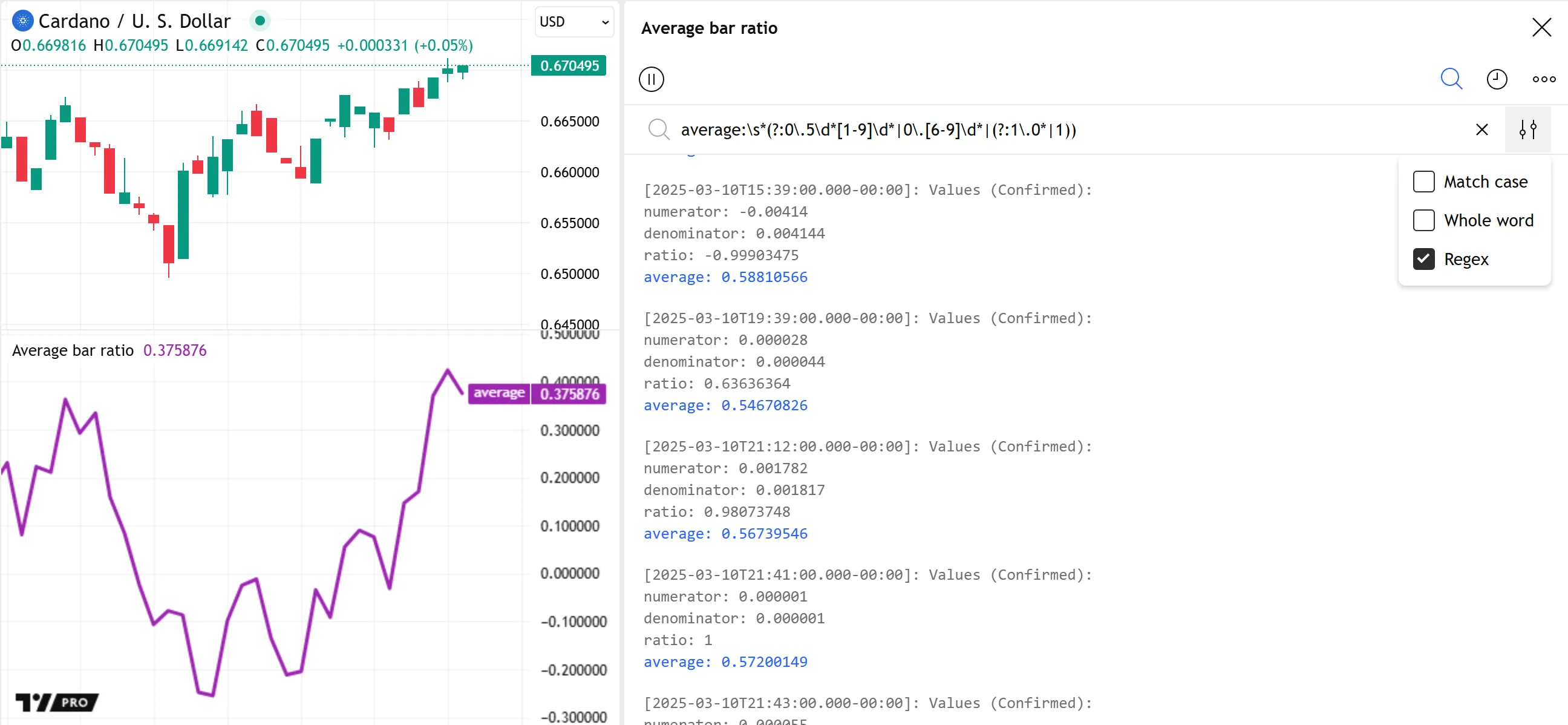
Task: Click the TradingView PRO logo
Action: pyautogui.click(x=57, y=702)
